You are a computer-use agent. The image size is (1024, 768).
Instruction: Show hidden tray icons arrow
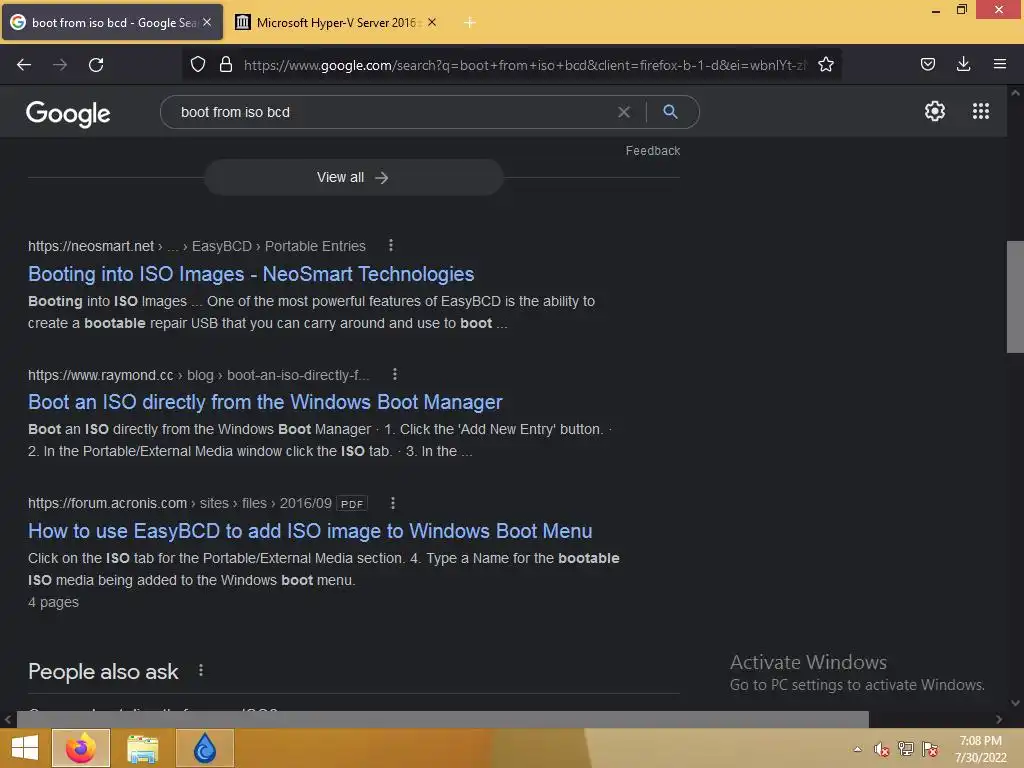pos(857,749)
